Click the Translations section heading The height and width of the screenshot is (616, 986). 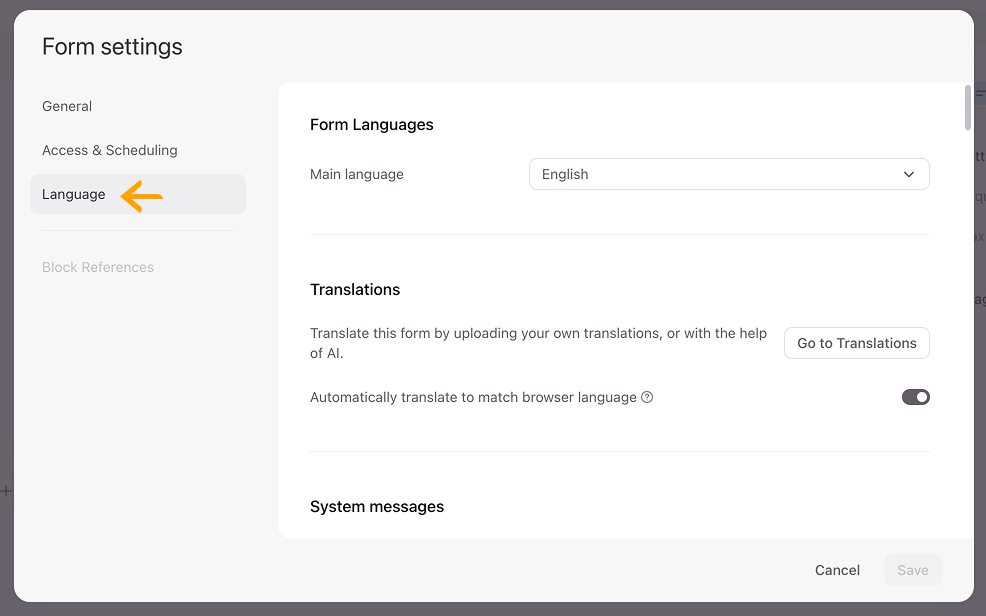pos(355,290)
